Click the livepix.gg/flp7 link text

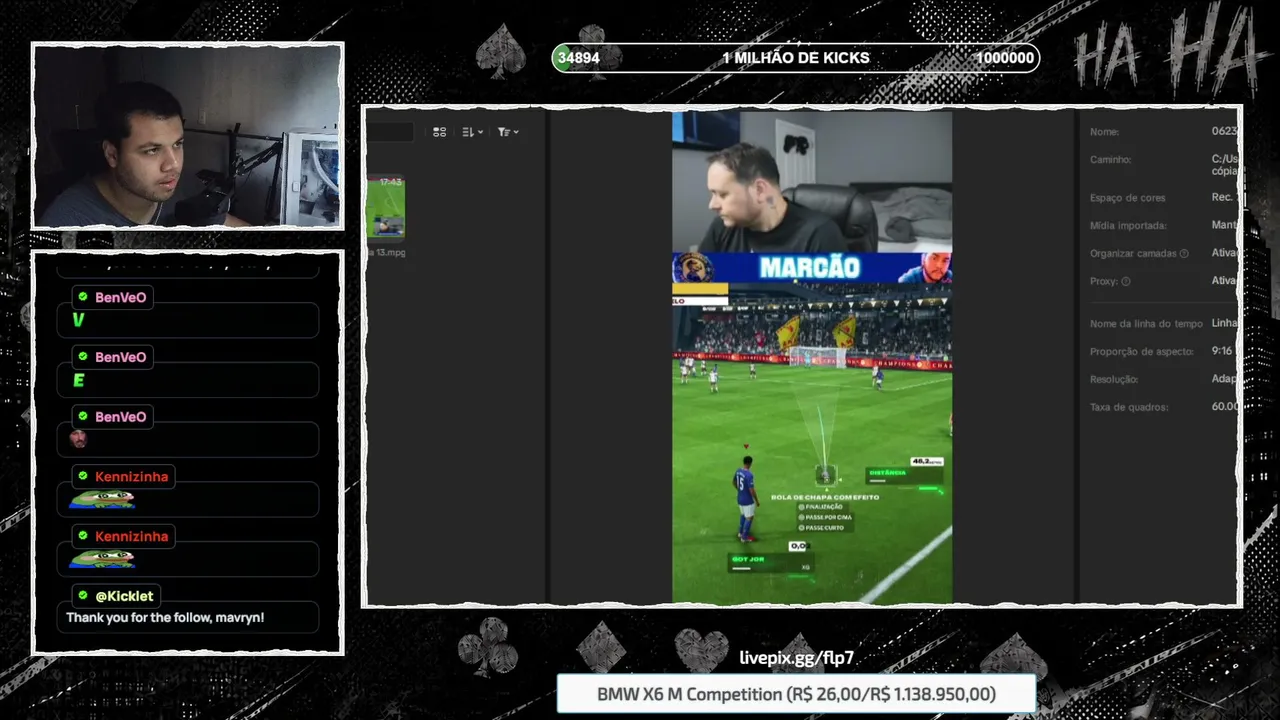click(796, 658)
